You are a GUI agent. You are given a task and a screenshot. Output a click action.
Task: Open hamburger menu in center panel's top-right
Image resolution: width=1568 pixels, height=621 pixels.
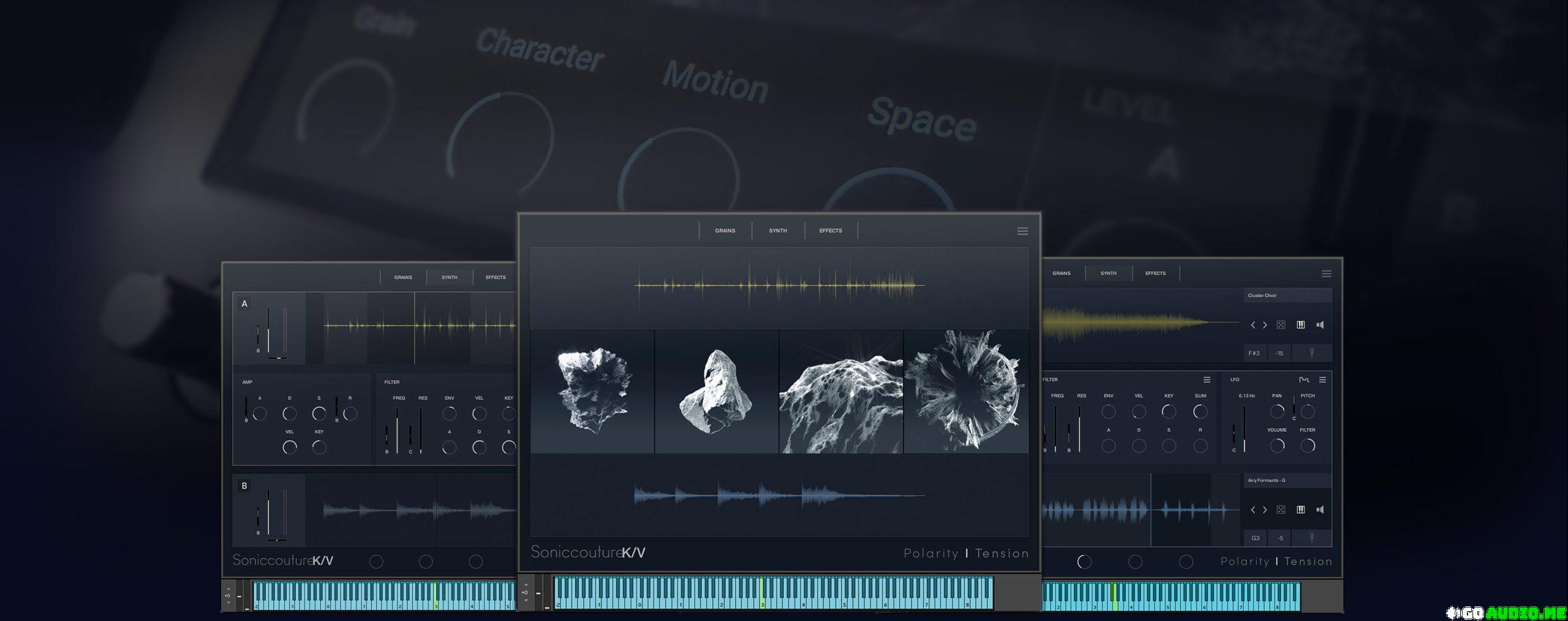click(x=1022, y=231)
